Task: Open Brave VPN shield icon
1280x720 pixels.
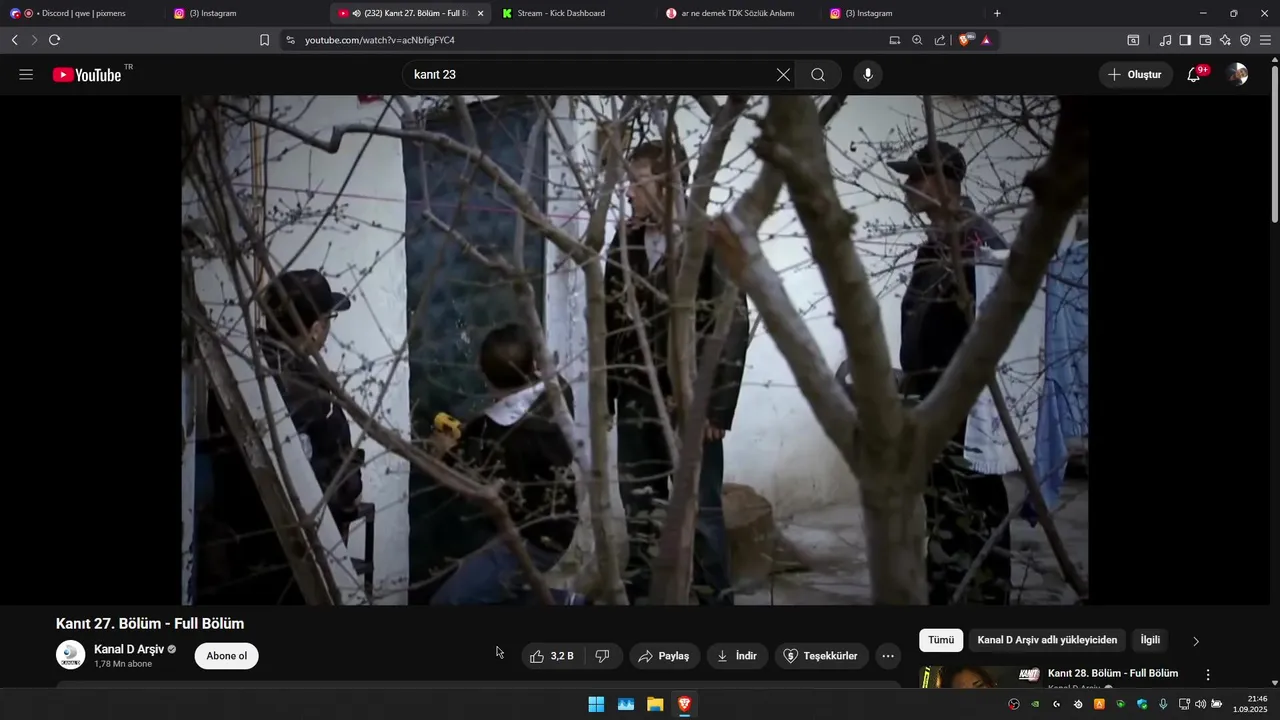Action: (x=1245, y=40)
